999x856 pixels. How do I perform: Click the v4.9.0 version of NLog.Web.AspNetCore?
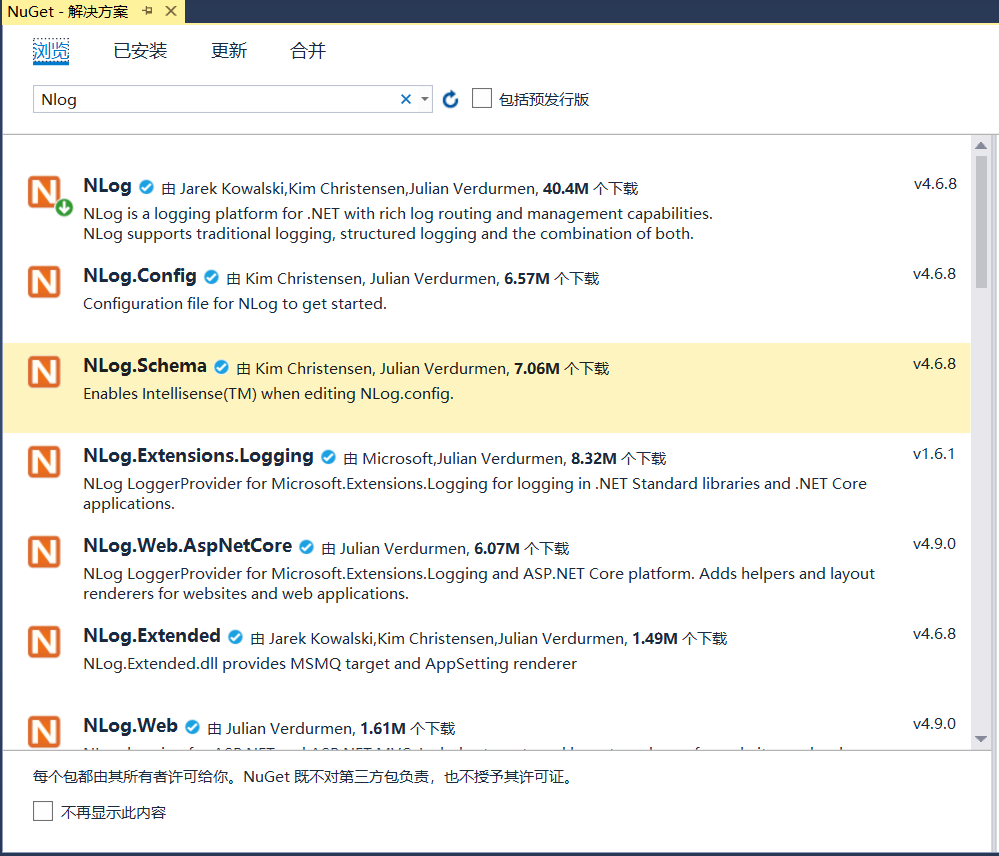point(934,544)
